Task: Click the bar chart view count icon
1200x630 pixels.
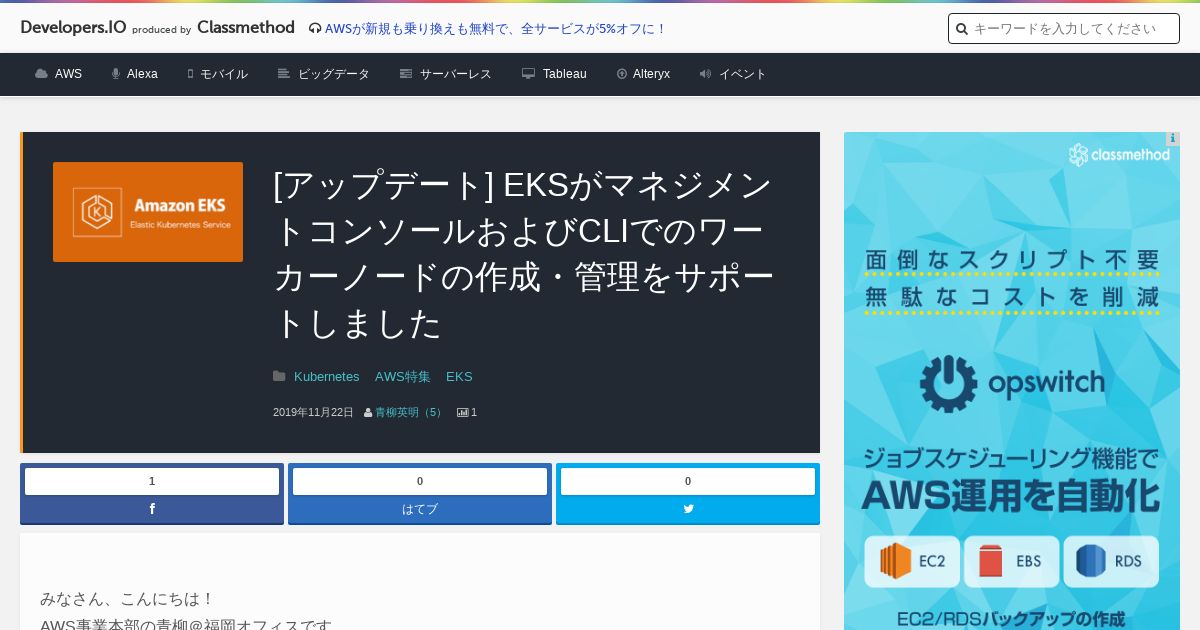Action: tap(463, 412)
